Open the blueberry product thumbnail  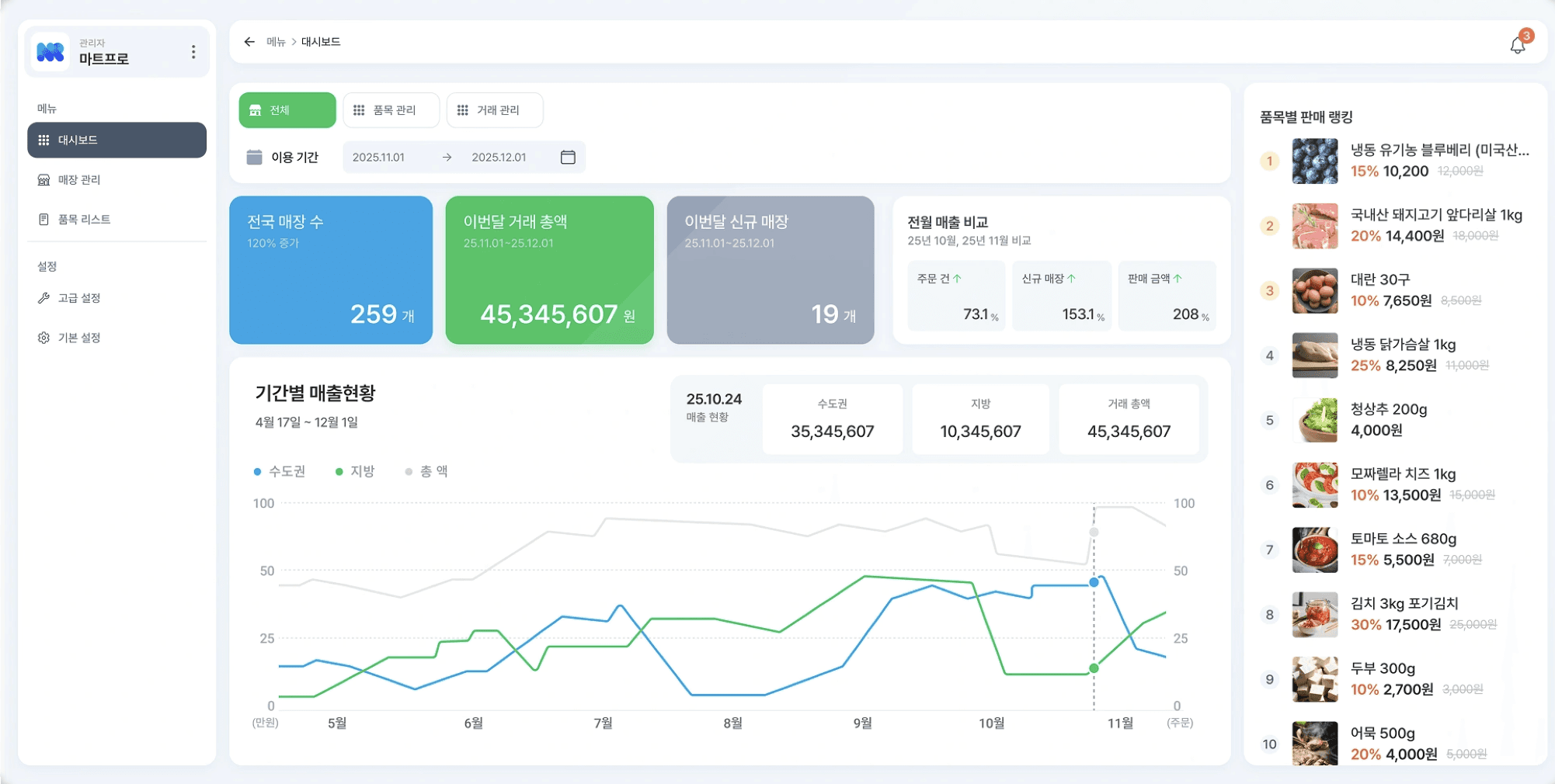[x=1315, y=161]
